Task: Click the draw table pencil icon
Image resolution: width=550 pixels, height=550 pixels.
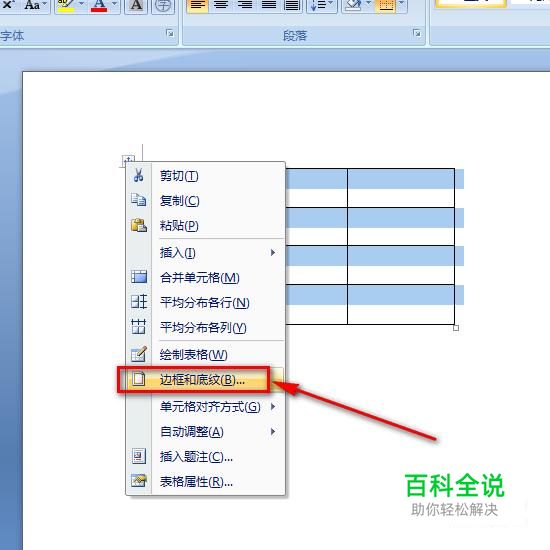Action: click(139, 354)
